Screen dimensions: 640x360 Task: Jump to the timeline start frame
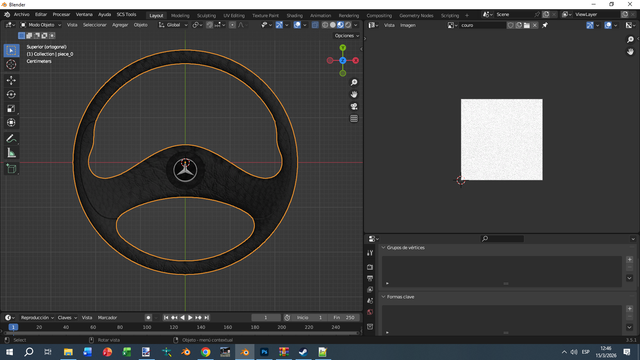click(166, 318)
